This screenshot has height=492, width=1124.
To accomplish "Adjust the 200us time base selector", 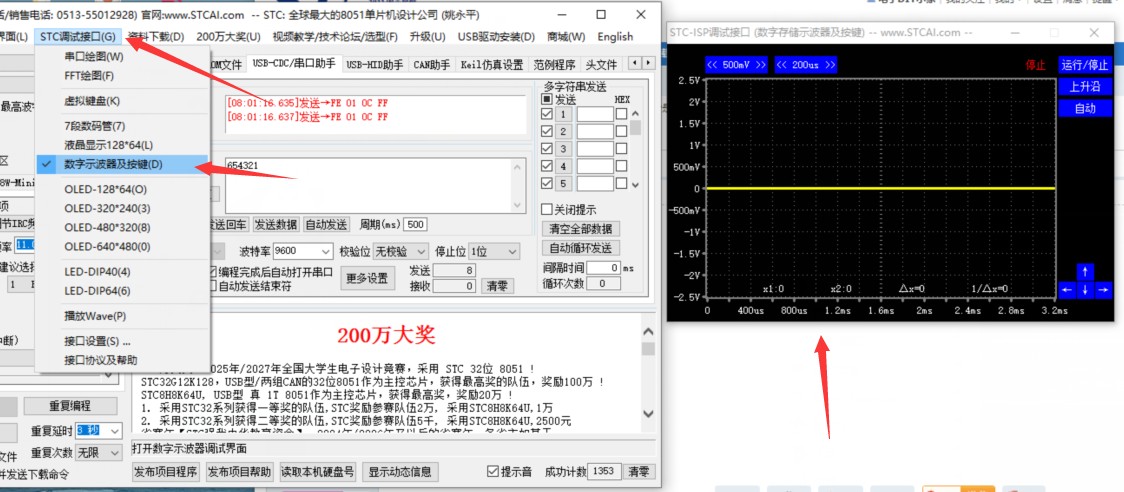I will coord(806,65).
